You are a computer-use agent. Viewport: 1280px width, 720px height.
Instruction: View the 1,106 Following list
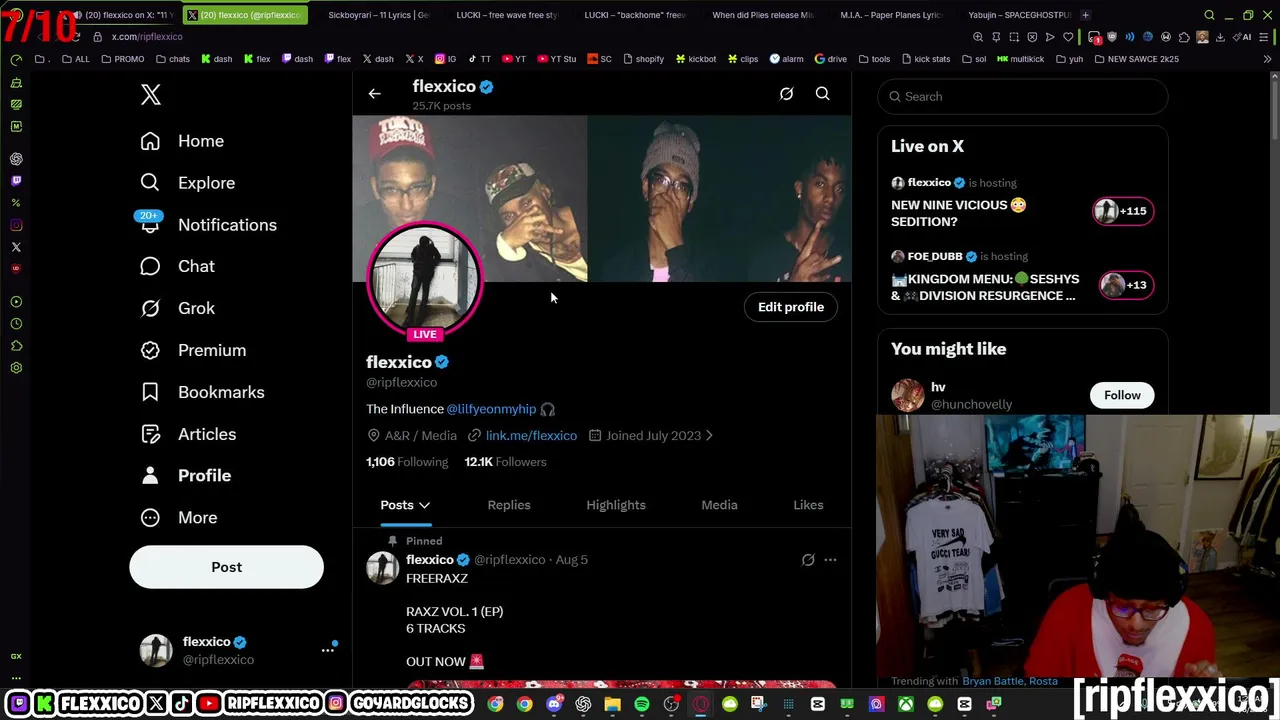point(407,462)
